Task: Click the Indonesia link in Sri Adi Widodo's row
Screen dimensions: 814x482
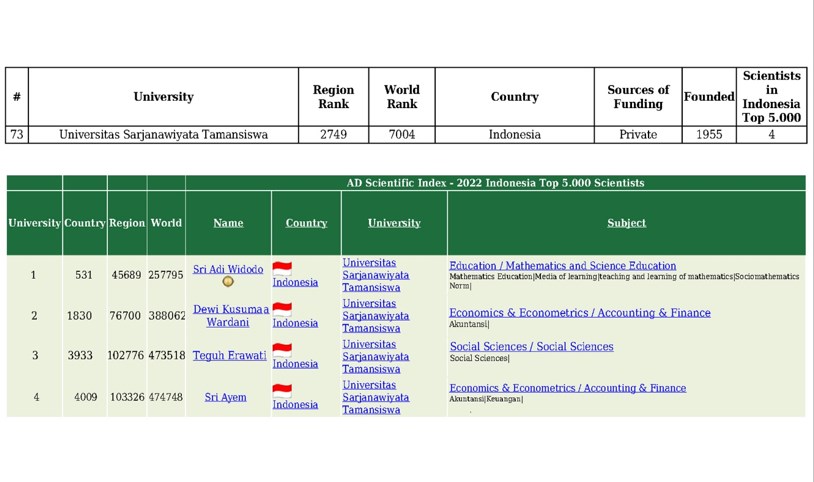Action: tap(295, 283)
